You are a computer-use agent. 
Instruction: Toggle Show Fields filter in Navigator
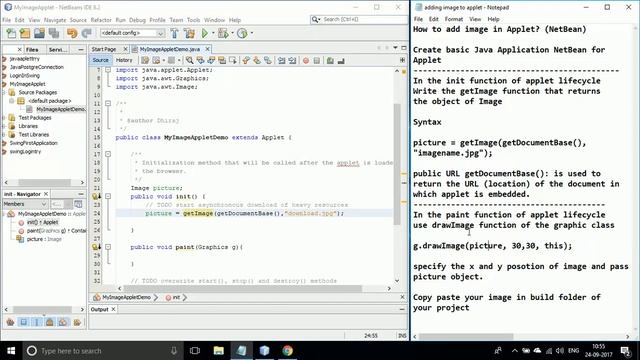pos(24,322)
